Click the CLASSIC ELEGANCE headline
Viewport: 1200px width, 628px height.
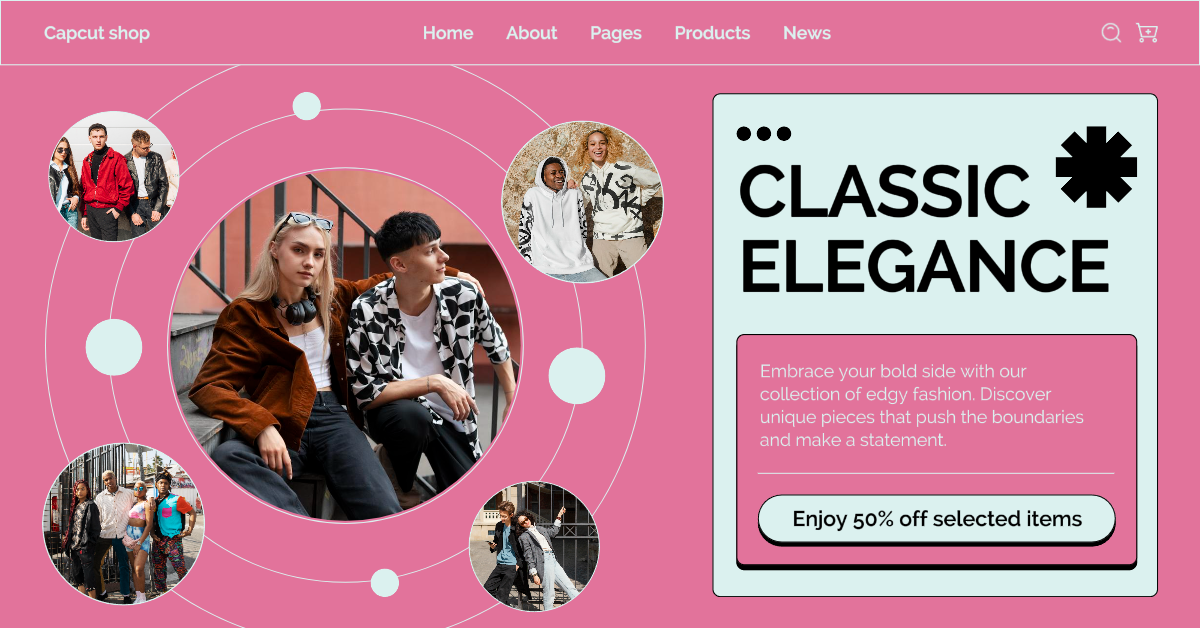(x=924, y=229)
